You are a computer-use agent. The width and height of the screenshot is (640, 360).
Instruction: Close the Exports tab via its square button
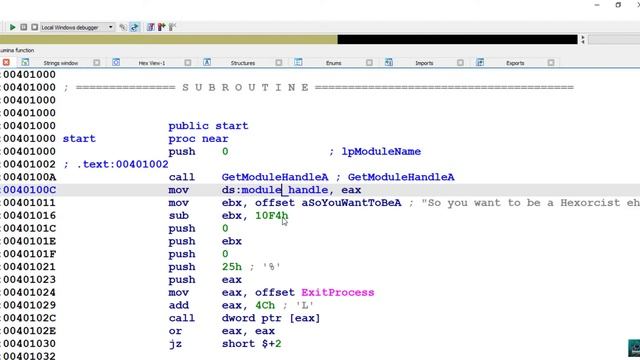(551, 63)
